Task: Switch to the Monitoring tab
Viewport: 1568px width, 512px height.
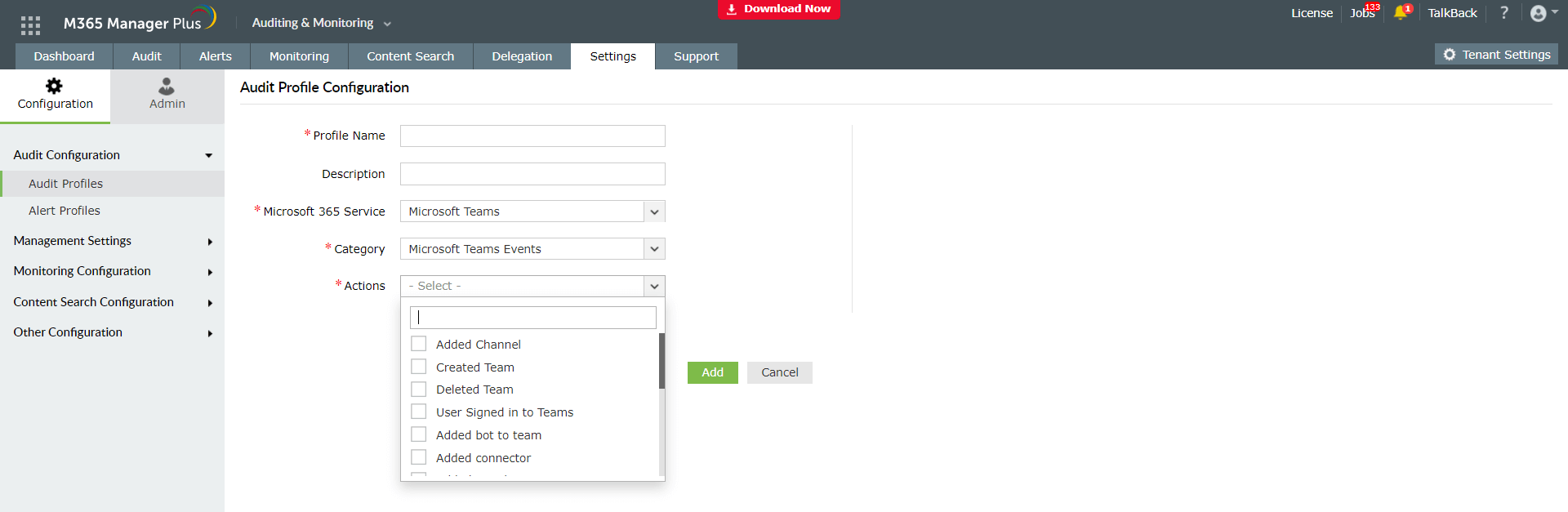Action: click(300, 56)
